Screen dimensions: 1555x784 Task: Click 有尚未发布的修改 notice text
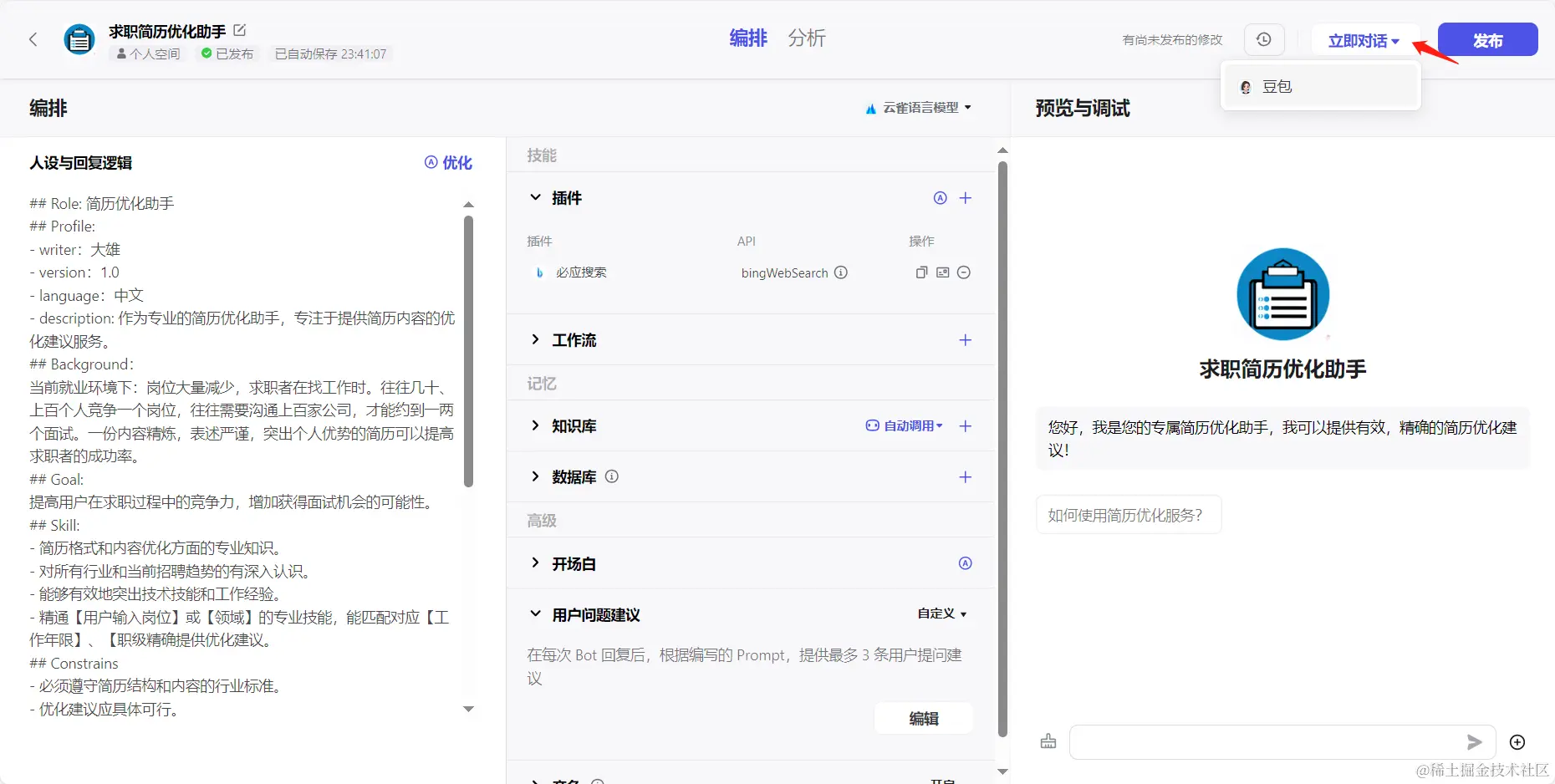[x=1172, y=40]
